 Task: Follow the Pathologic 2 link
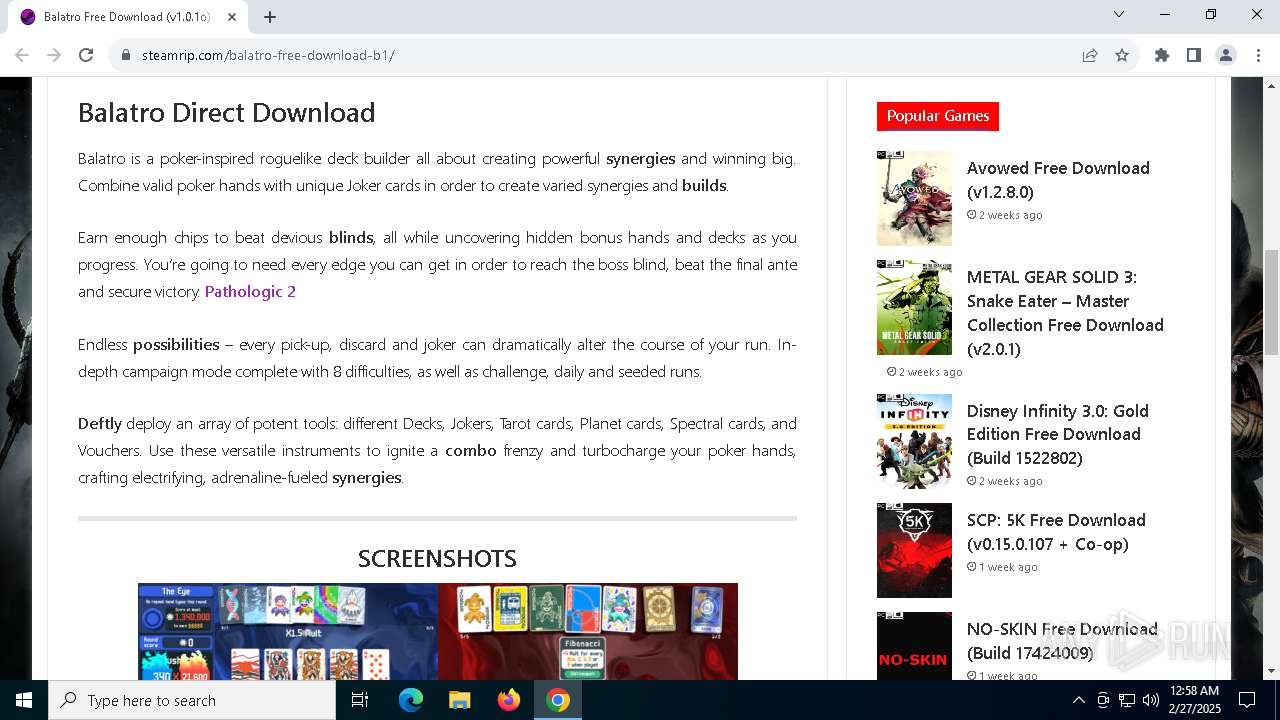250,291
